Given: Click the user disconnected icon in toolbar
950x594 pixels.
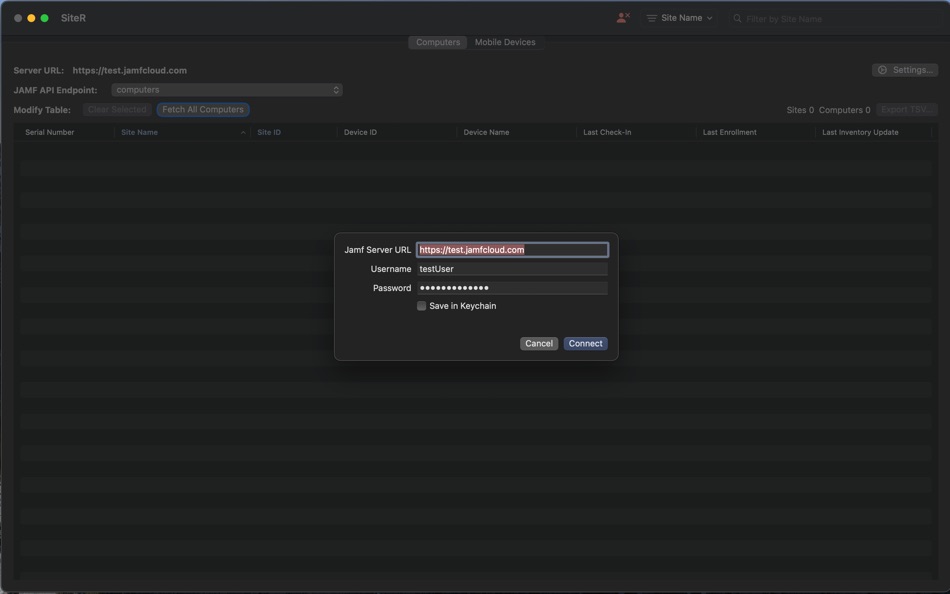Looking at the screenshot, I should coord(623,18).
